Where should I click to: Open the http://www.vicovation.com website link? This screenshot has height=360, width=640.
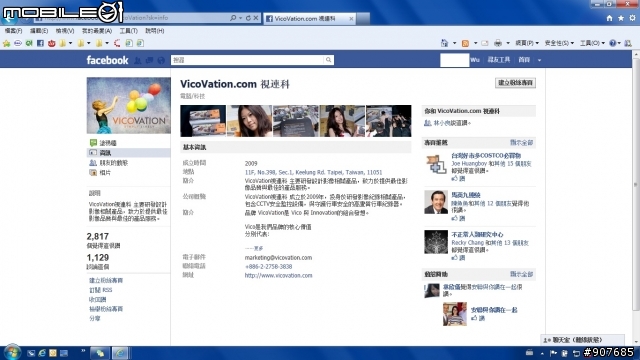278,276
